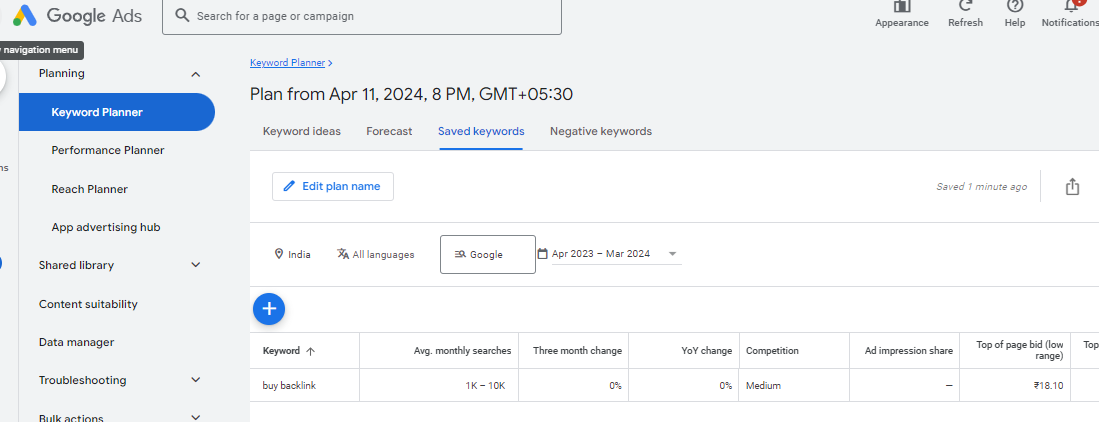Click the 'Saved 1 minute ago' status text
The image size is (1099, 422).
click(x=982, y=186)
